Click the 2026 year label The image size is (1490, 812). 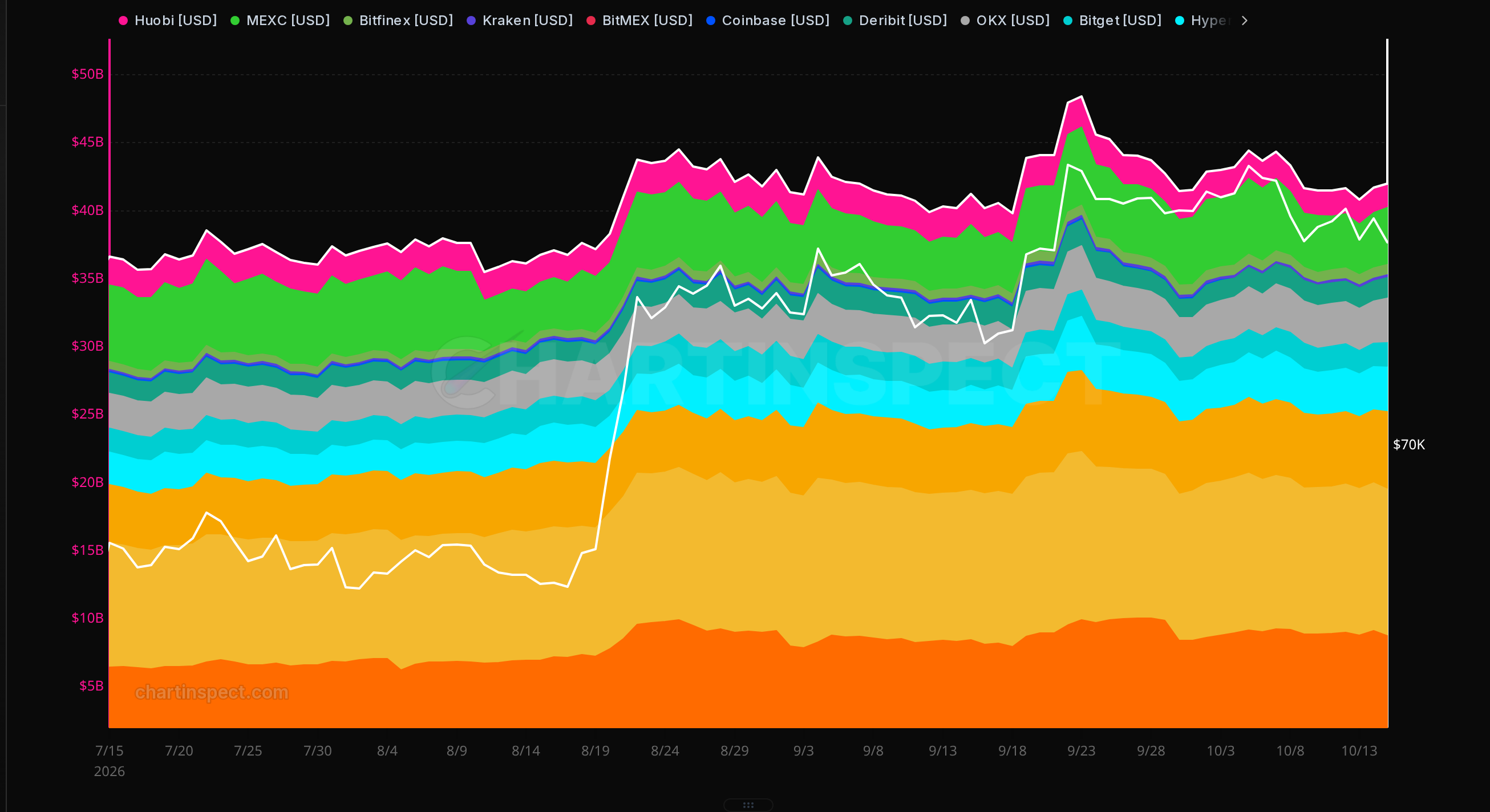[x=110, y=772]
